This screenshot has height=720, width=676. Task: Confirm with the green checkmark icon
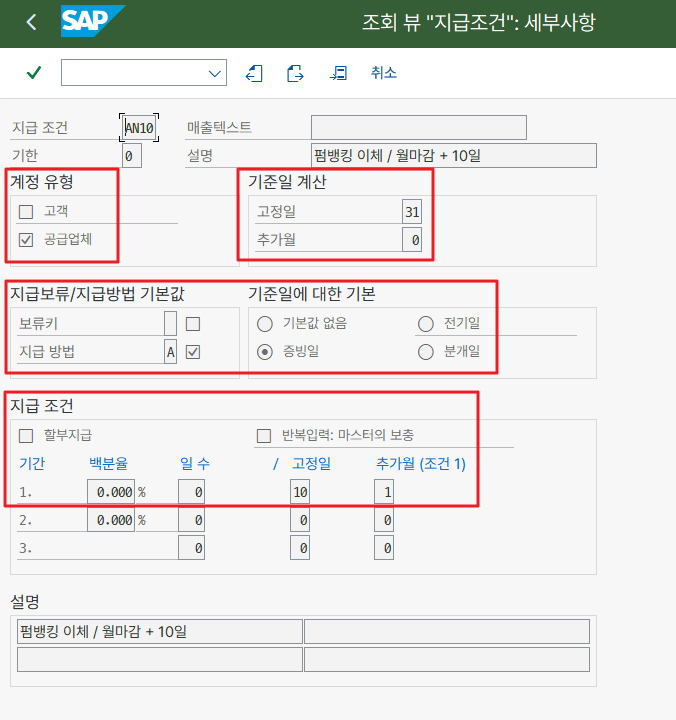(x=34, y=73)
